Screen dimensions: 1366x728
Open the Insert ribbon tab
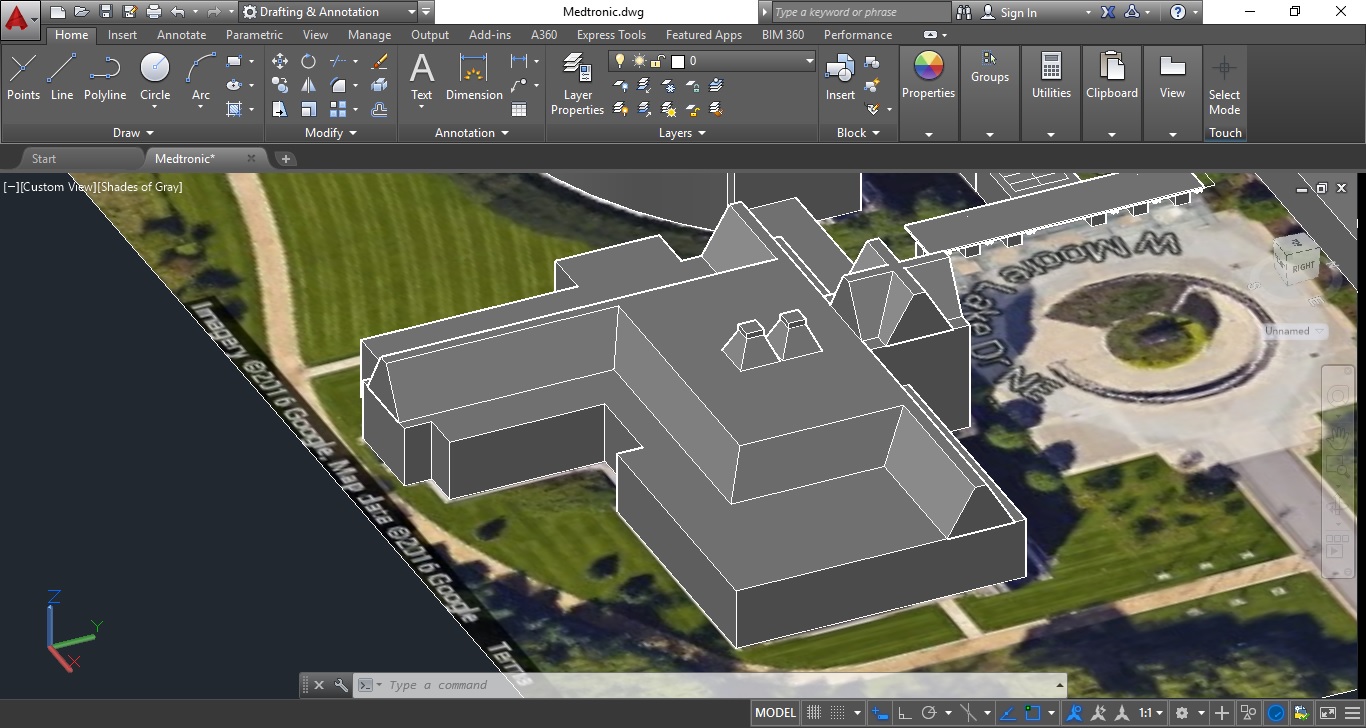pos(123,34)
